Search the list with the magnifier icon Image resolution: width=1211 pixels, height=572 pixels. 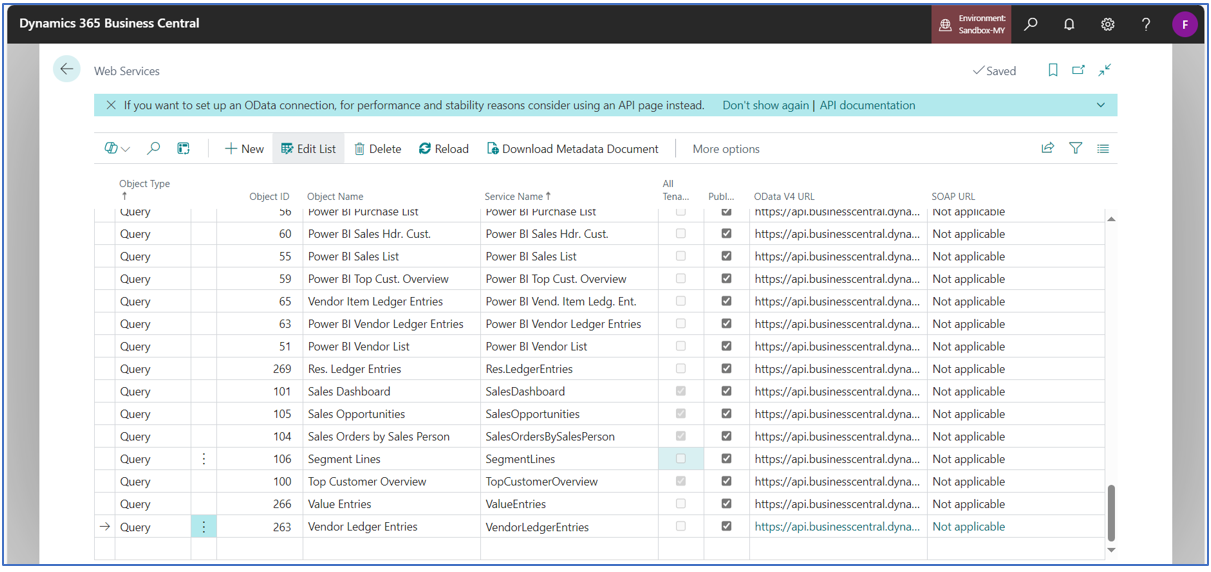[x=154, y=148]
